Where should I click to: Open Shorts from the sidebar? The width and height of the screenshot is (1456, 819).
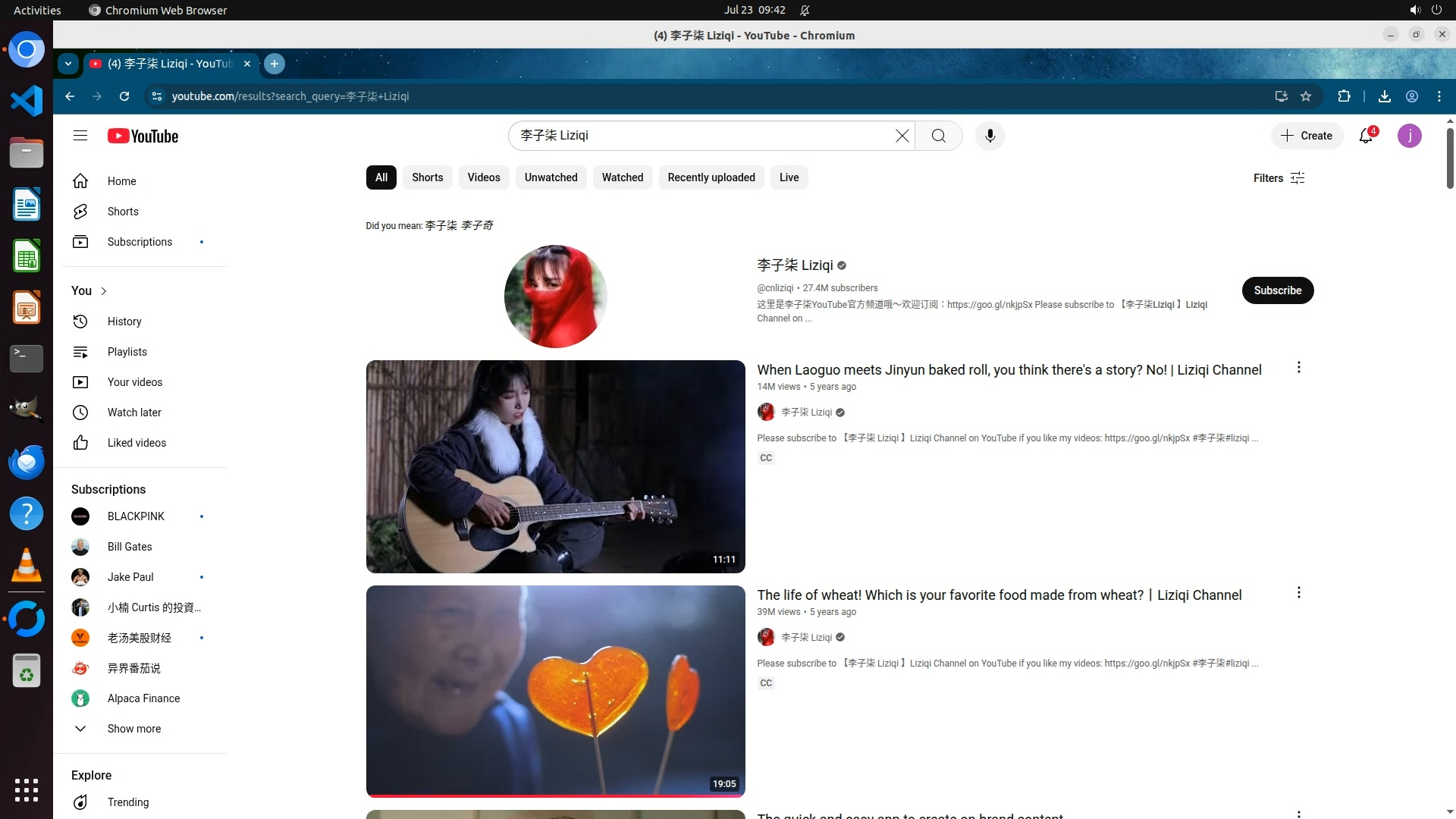pos(122,212)
